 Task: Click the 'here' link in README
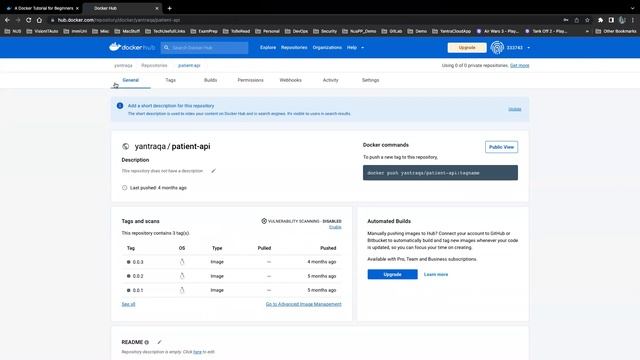click(x=198, y=352)
